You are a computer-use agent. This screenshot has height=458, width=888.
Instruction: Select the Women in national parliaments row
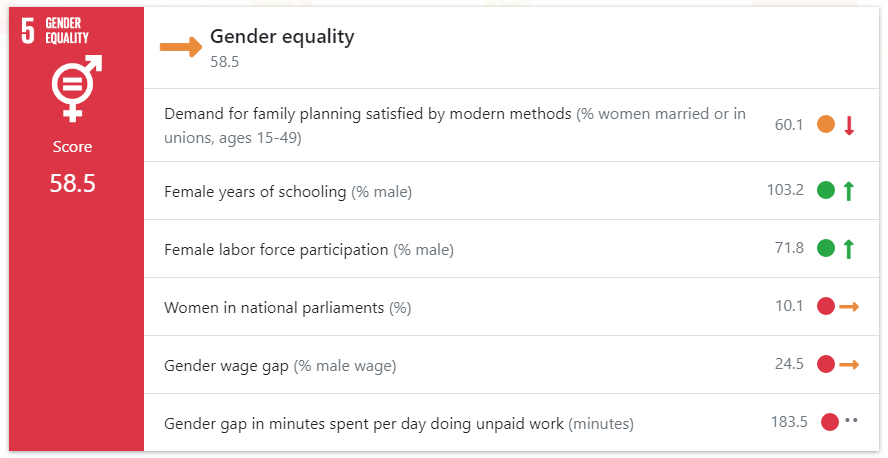(x=504, y=307)
